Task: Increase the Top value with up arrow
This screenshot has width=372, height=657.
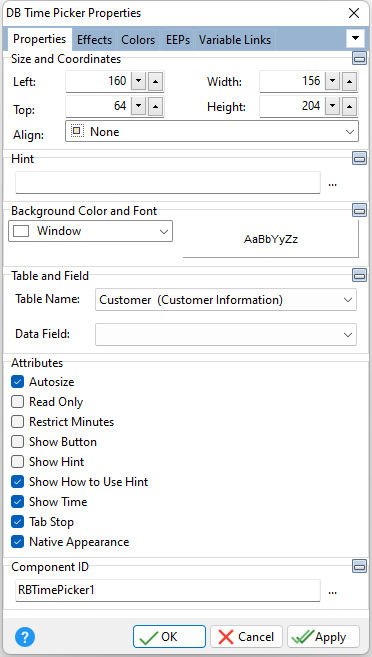Action: coord(155,107)
